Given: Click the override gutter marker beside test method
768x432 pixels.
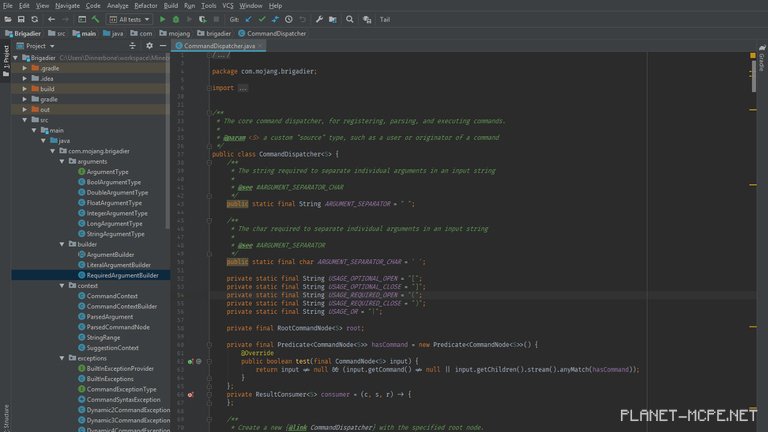Looking at the screenshot, I should pos(190,361).
